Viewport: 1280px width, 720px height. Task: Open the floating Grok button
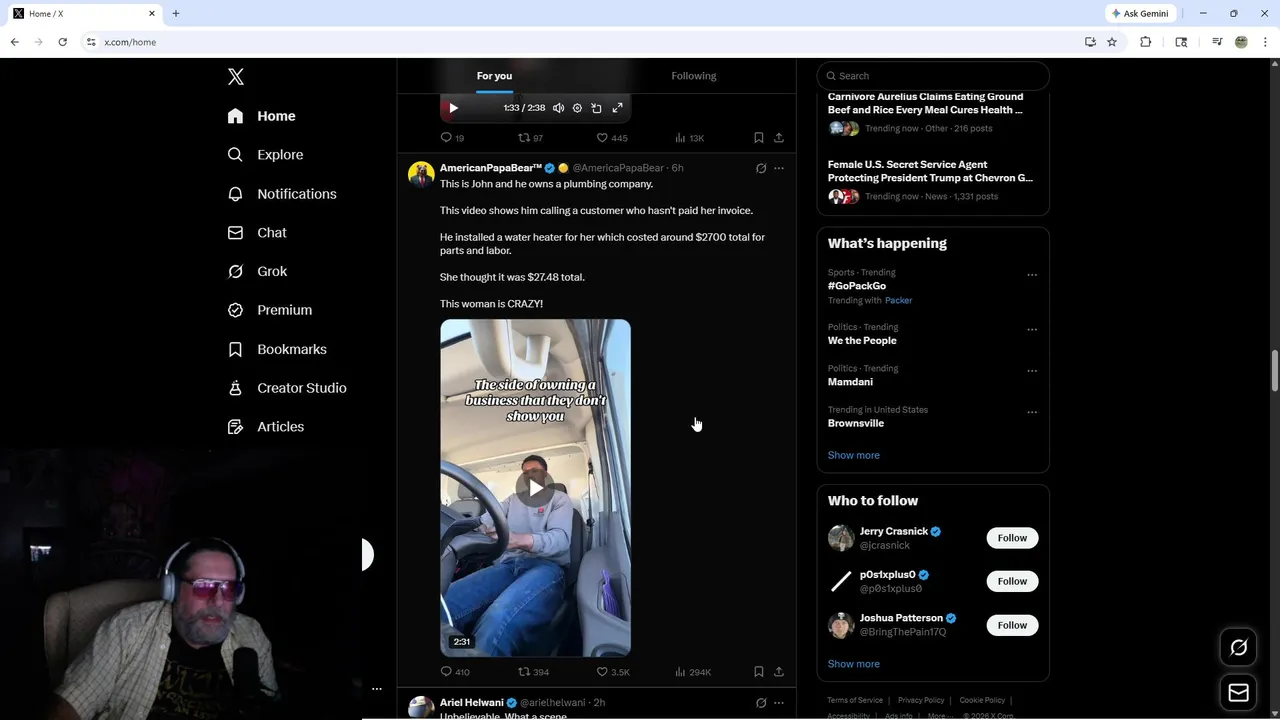[1238, 648]
